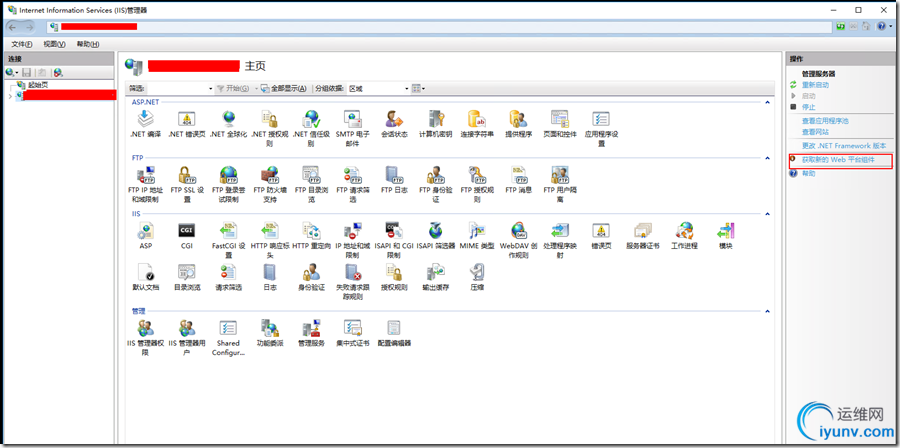The height and width of the screenshot is (448, 900).
Task: Open the 压缩 feature icon
Action: pos(477,272)
